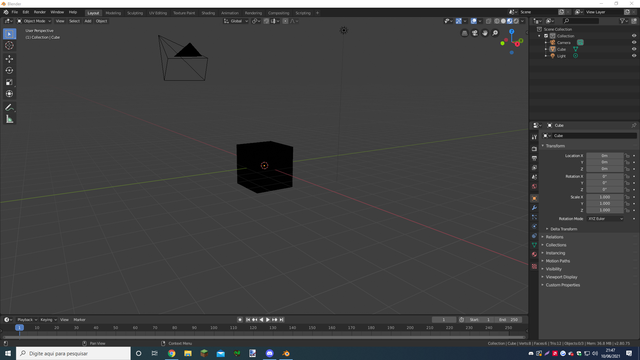Open Rotation Mode XYZ Euler dropdown

click(x=605, y=219)
